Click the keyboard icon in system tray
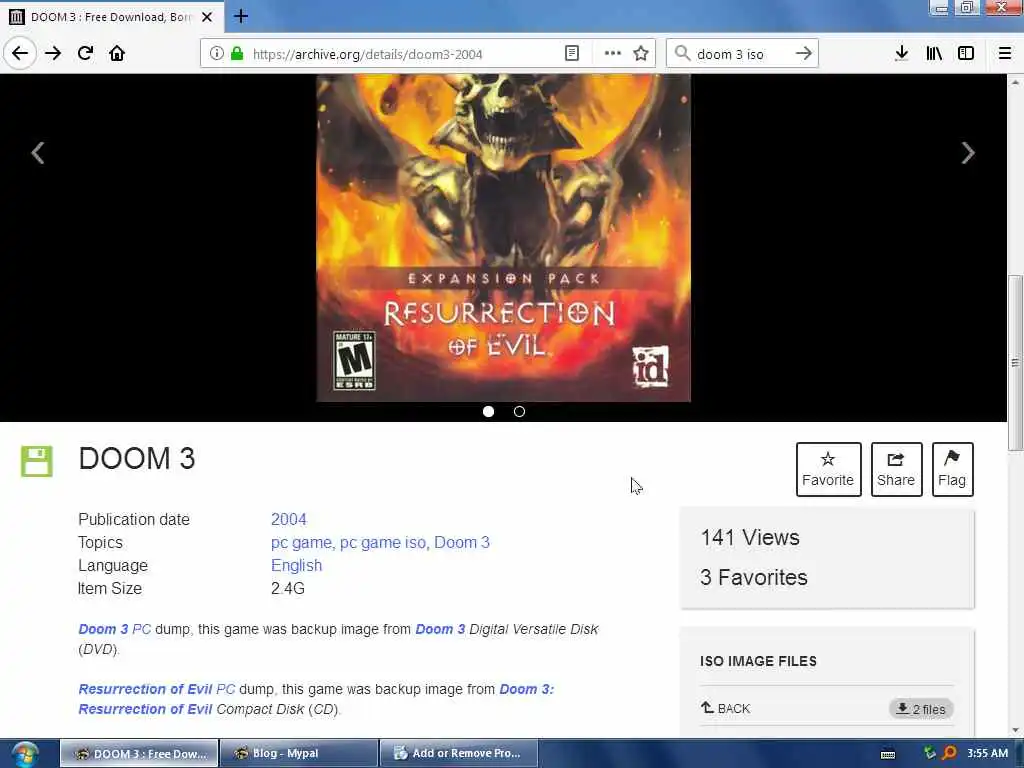Image resolution: width=1024 pixels, height=768 pixels. pyautogui.click(x=888, y=754)
